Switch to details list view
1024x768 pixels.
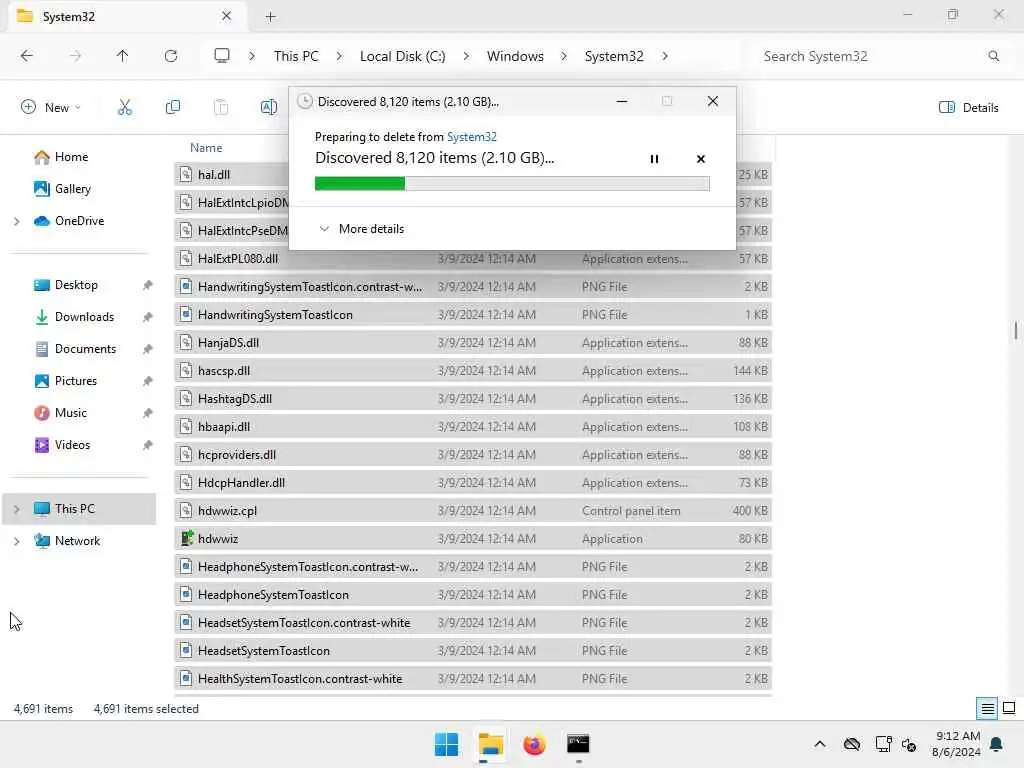coord(987,709)
